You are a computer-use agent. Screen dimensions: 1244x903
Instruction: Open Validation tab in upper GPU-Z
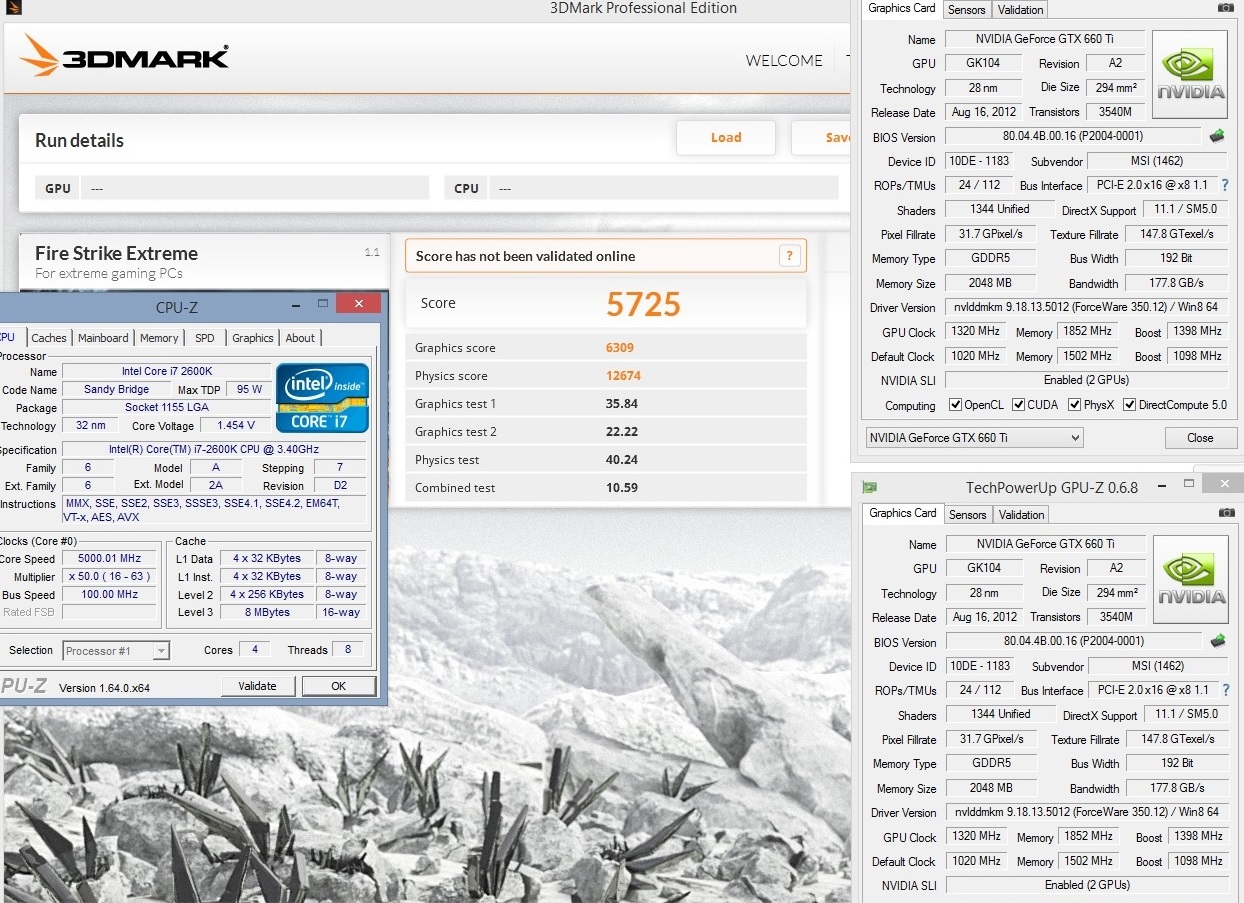1021,10
